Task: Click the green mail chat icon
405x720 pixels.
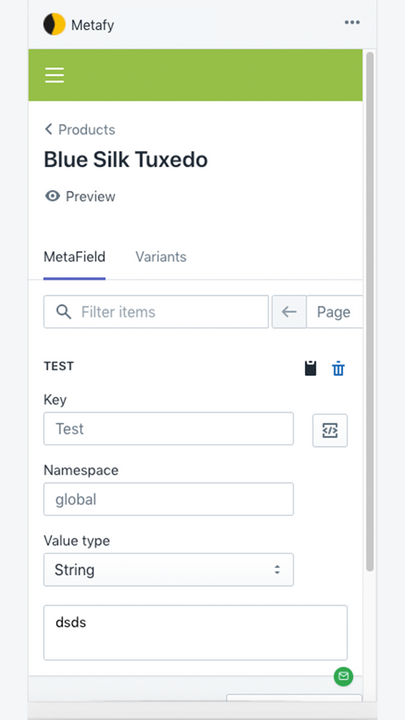Action: pos(343,676)
